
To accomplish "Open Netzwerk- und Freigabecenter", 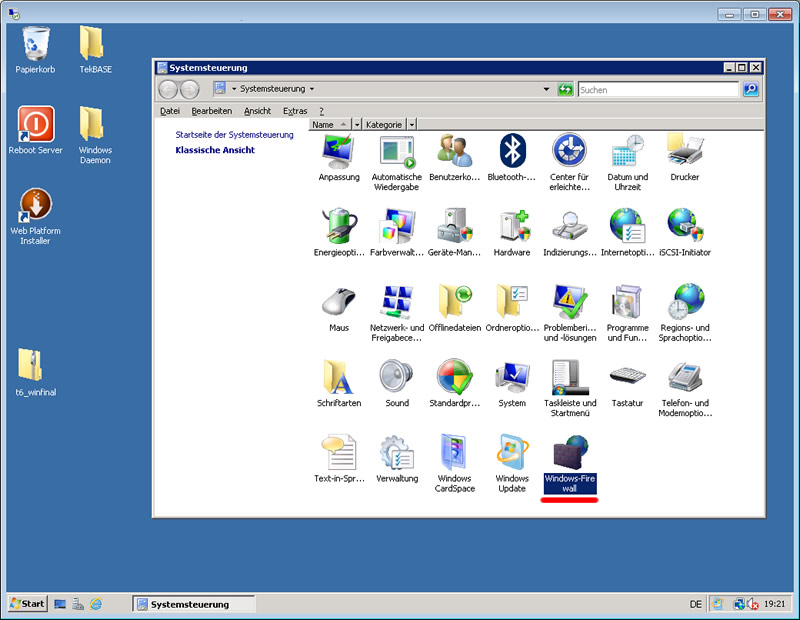I will click(x=396, y=313).
